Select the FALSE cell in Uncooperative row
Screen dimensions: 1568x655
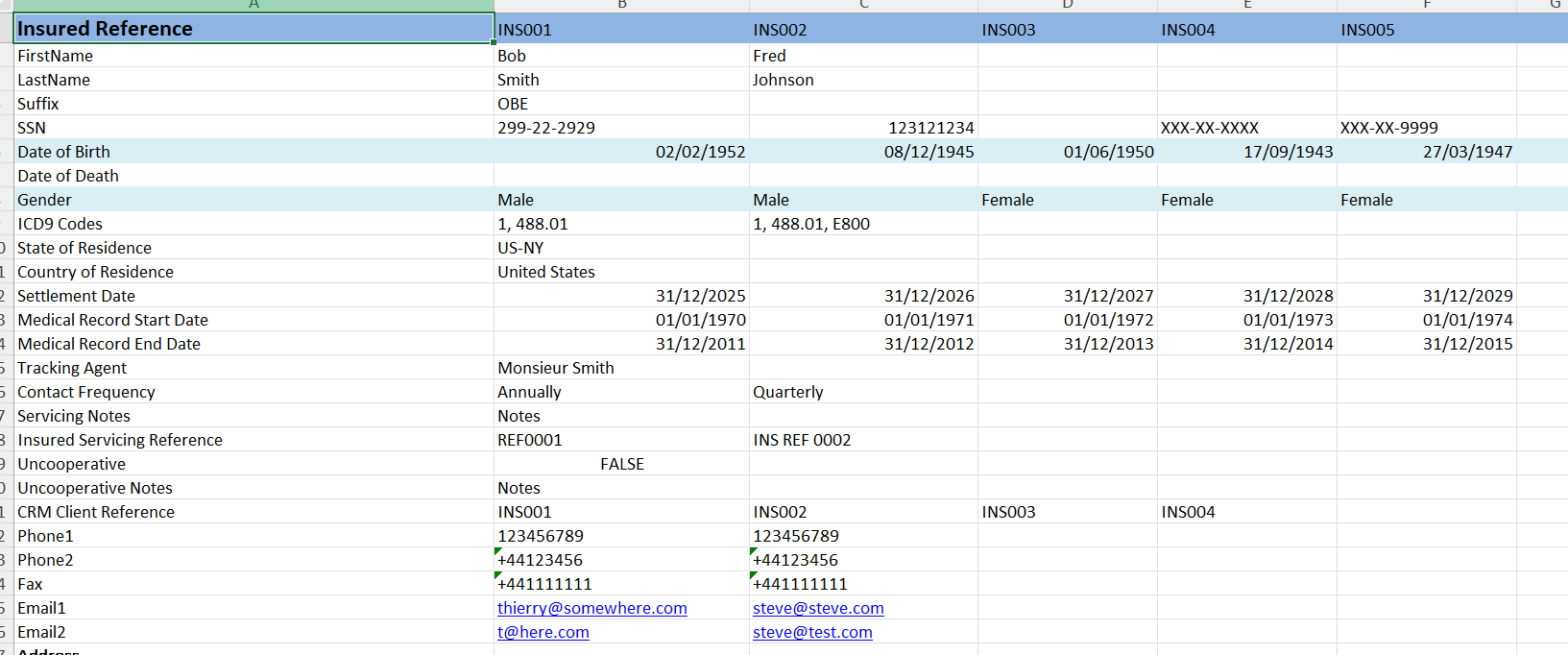click(621, 464)
